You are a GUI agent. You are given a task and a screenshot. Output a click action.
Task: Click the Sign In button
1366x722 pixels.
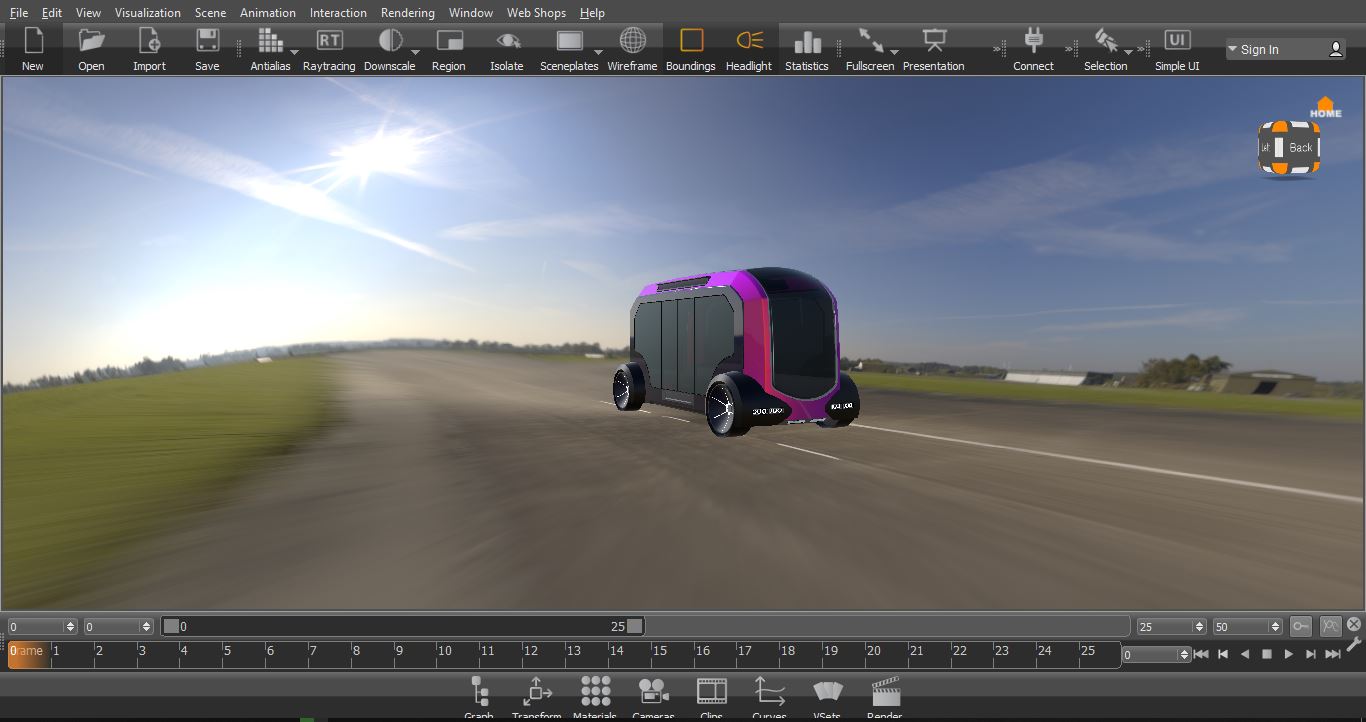(1285, 49)
